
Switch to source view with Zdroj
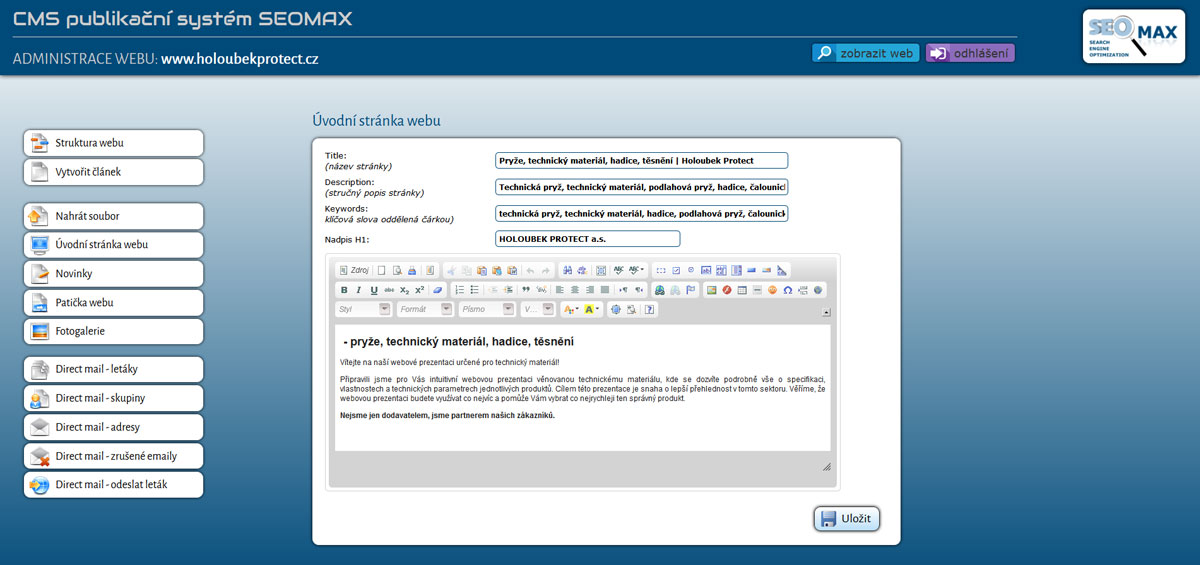(354, 270)
